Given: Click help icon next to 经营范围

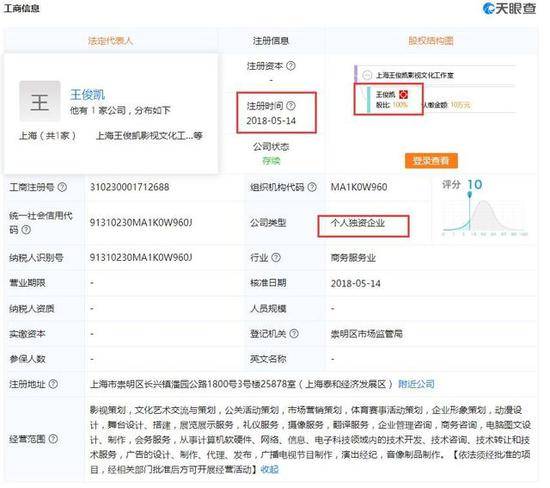Looking at the screenshot, I should pos(53,439).
